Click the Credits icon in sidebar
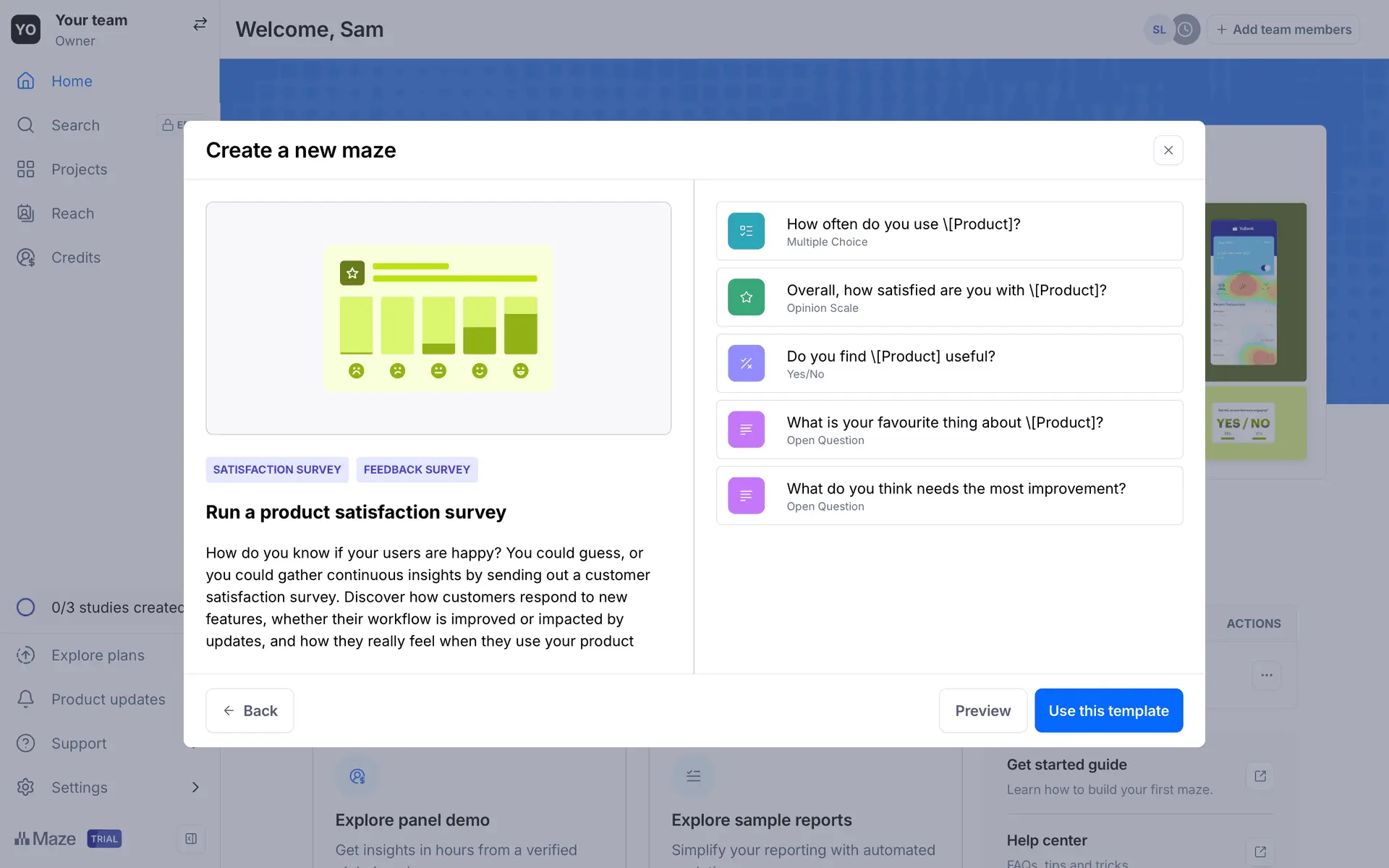1389x868 pixels. tap(26, 258)
